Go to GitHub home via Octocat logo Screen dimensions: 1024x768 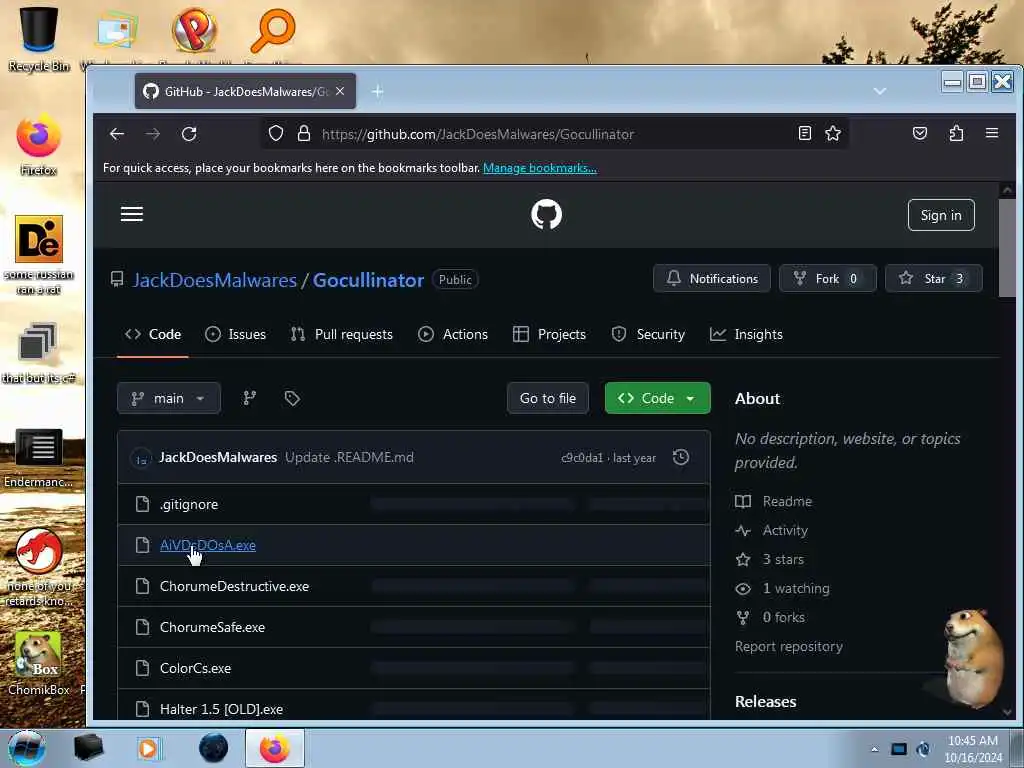coord(546,214)
